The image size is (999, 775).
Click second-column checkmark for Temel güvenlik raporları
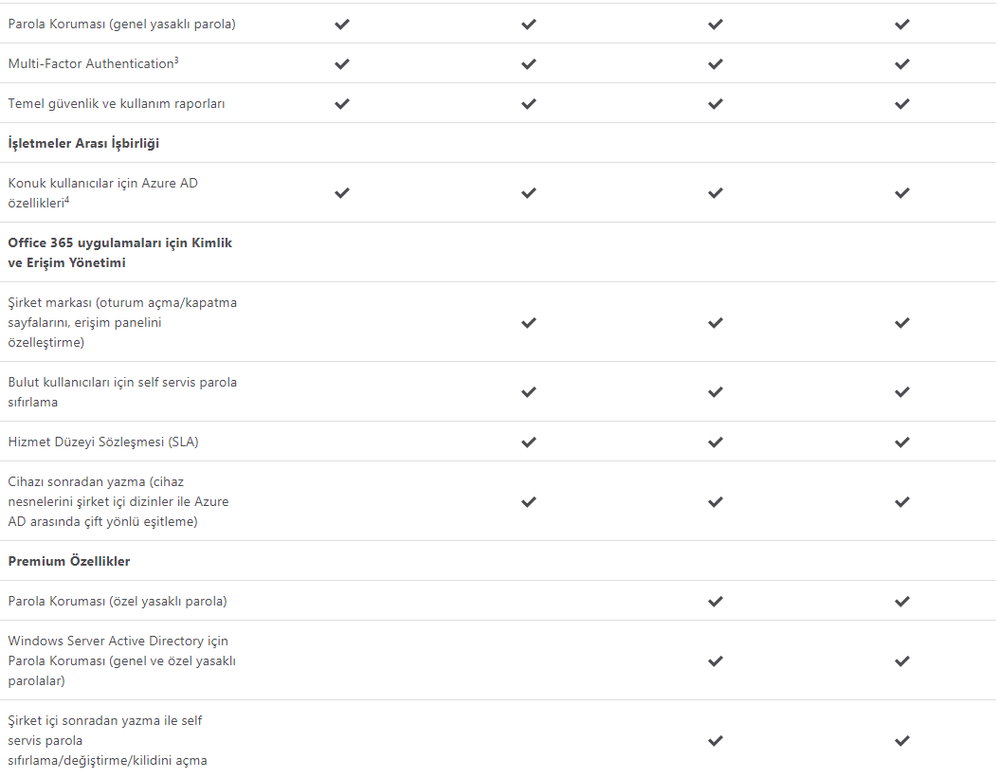coord(529,104)
